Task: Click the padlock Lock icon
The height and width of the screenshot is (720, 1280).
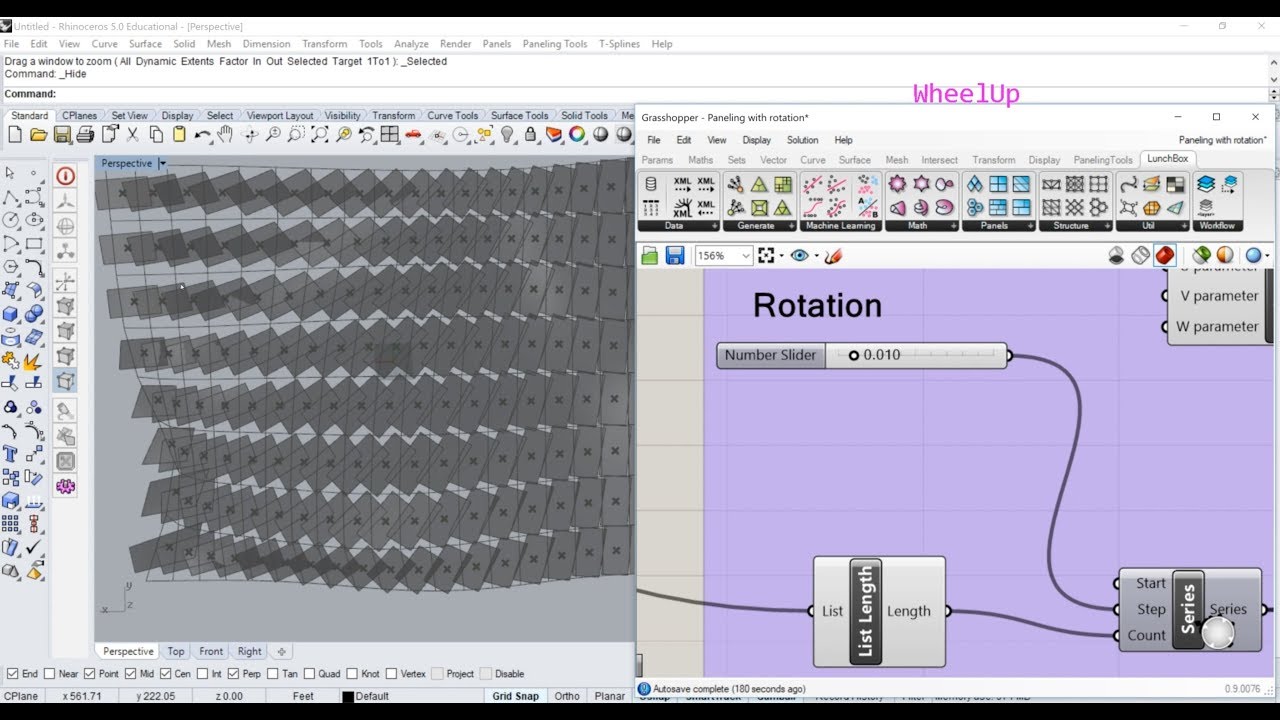Action: [x=531, y=134]
